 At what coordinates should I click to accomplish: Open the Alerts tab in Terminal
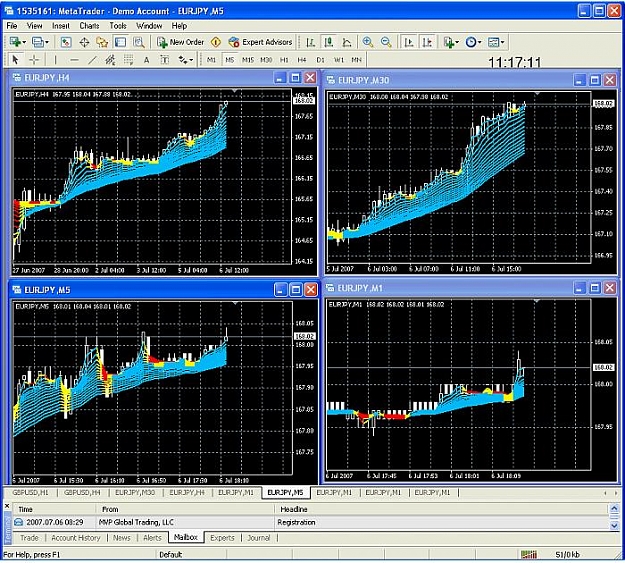pos(152,538)
